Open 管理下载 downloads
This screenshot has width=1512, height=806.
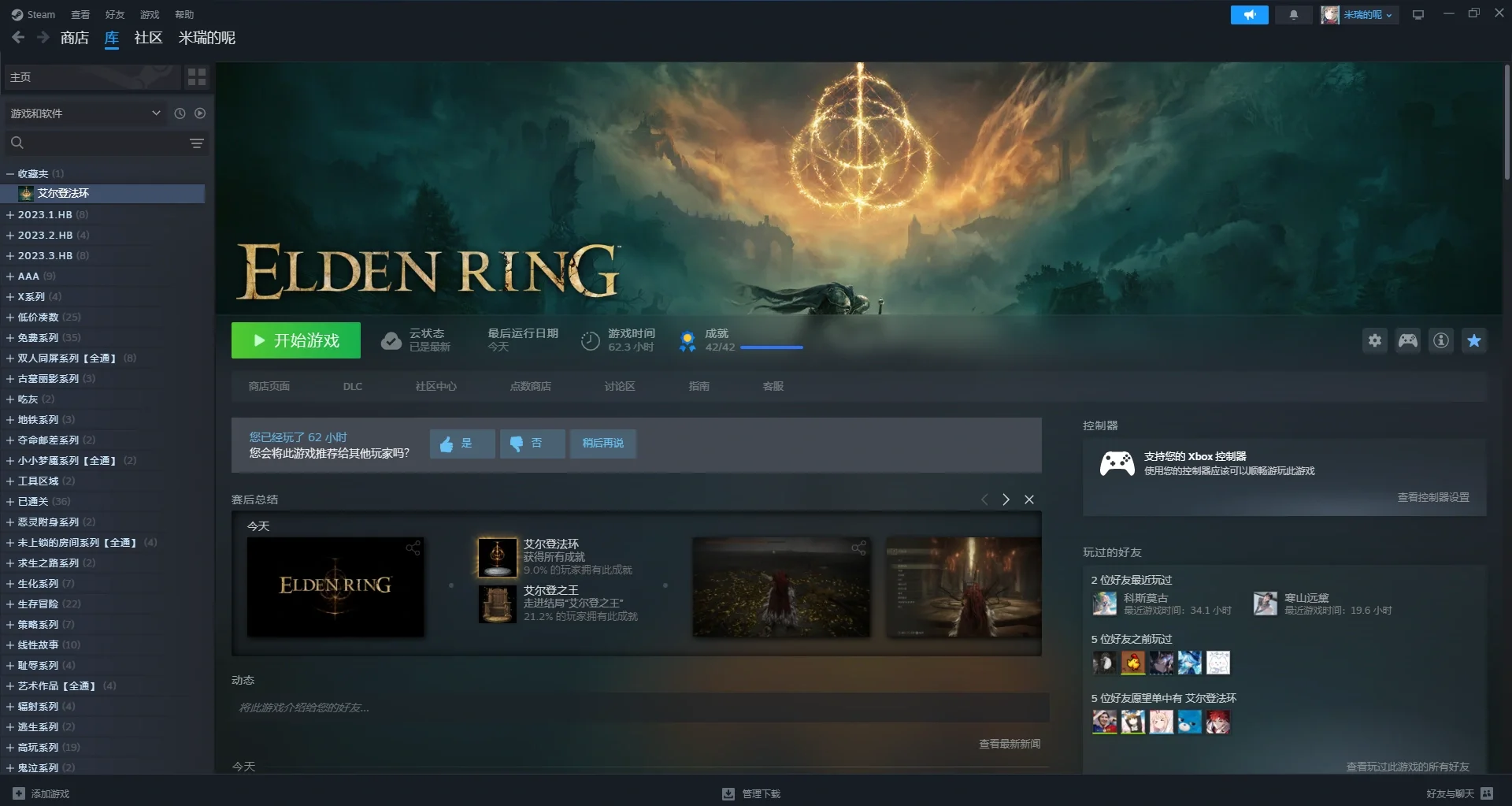(751, 793)
